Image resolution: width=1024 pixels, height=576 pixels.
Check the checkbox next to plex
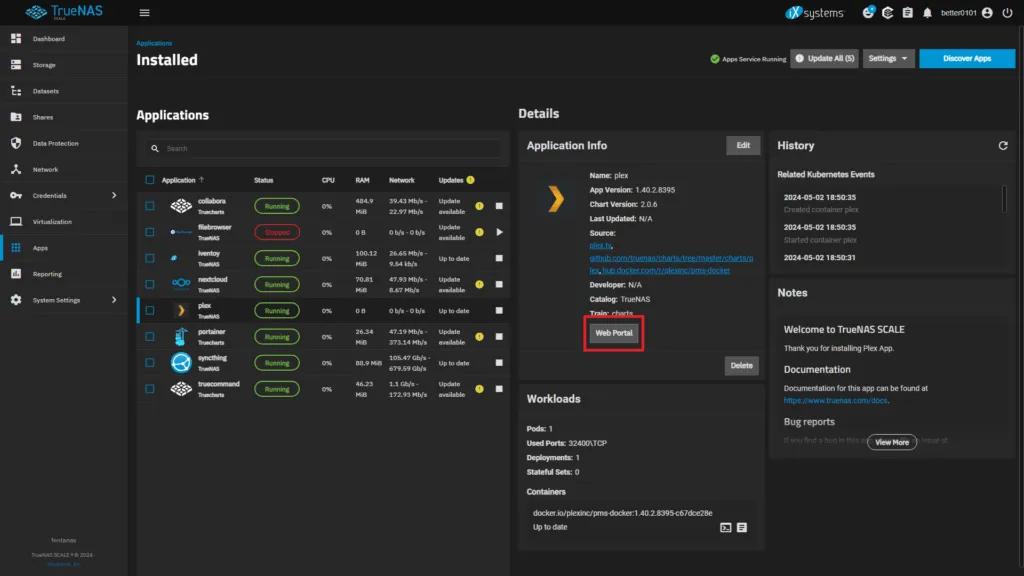[x=149, y=310]
